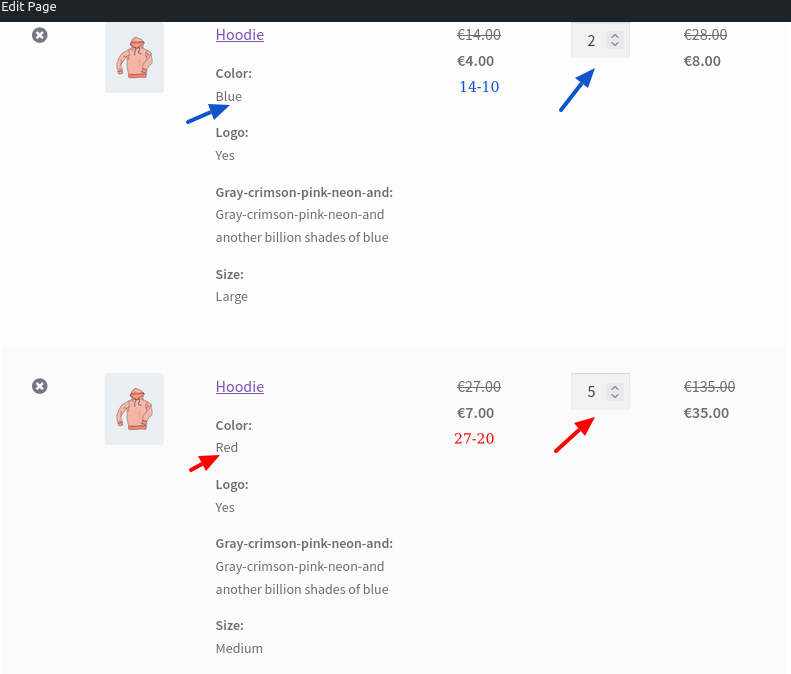Image resolution: width=791 pixels, height=674 pixels.
Task: Open the first Hoodie product thumbnail
Action: point(134,57)
